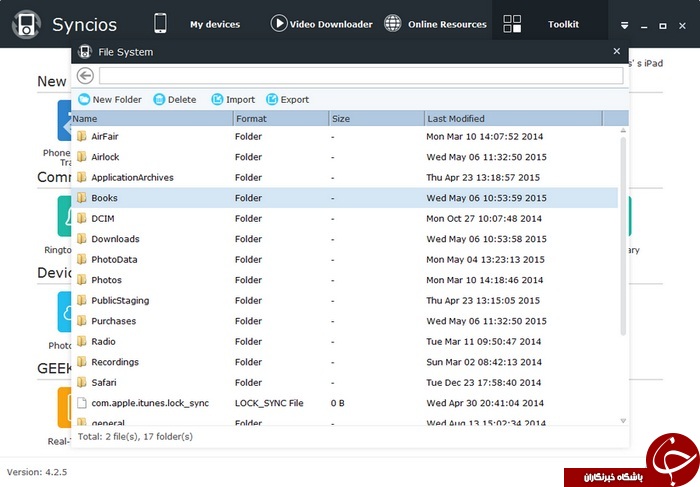
Task: Select the Radio folder icon
Action: pyautogui.click(x=81, y=341)
